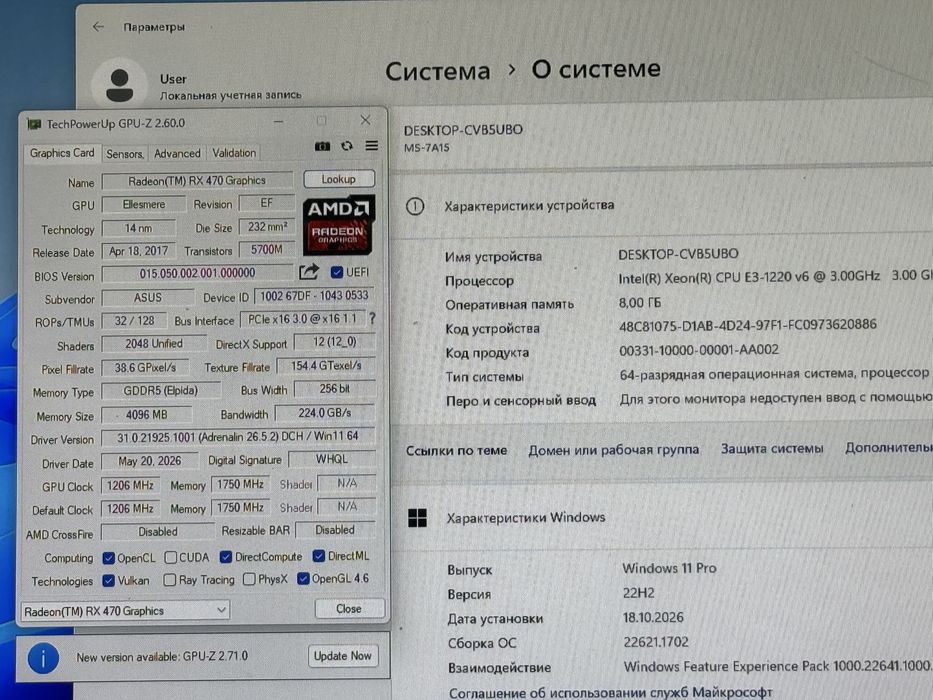Click the GPU-Z title bar app icon

pyautogui.click(x=33, y=124)
